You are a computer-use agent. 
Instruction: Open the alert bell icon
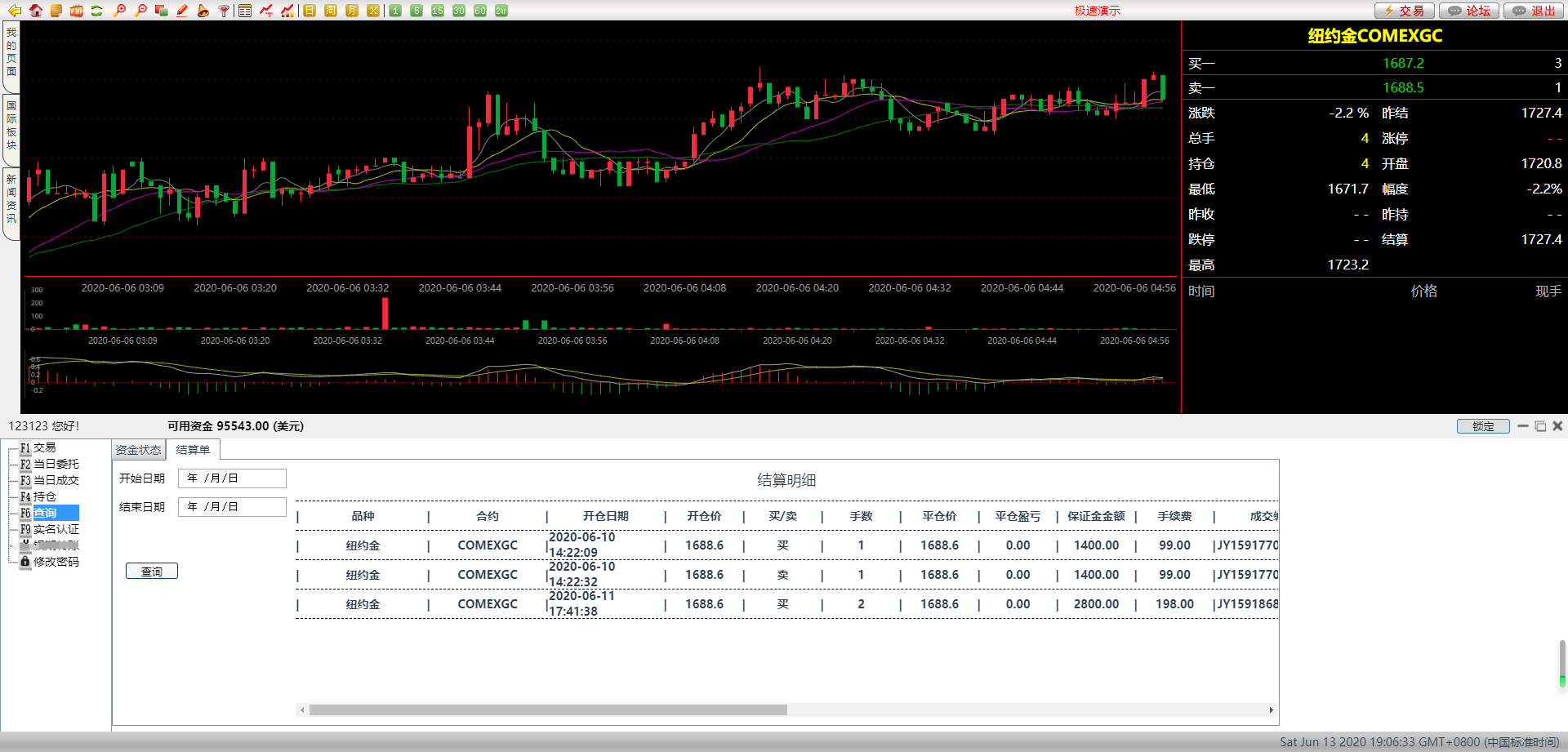coord(203,11)
